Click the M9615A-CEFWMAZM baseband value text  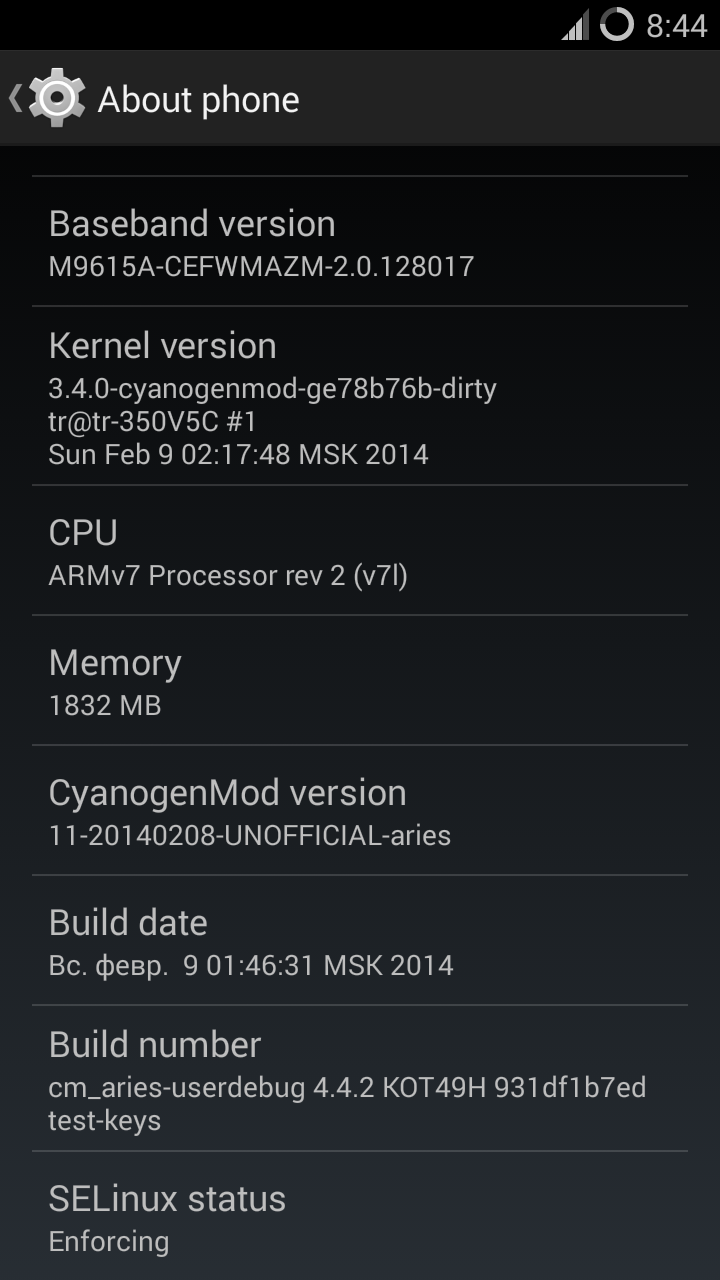click(x=261, y=266)
